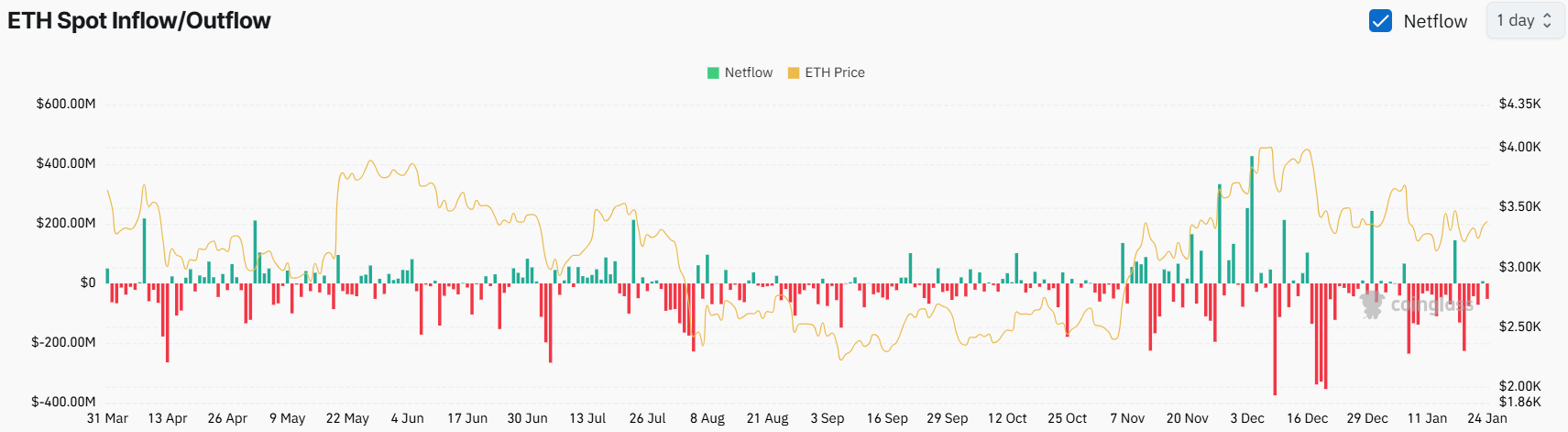Click the ETH Spot Inflow/Outflow chart title
The height and width of the screenshot is (432, 1568).
pos(139,21)
